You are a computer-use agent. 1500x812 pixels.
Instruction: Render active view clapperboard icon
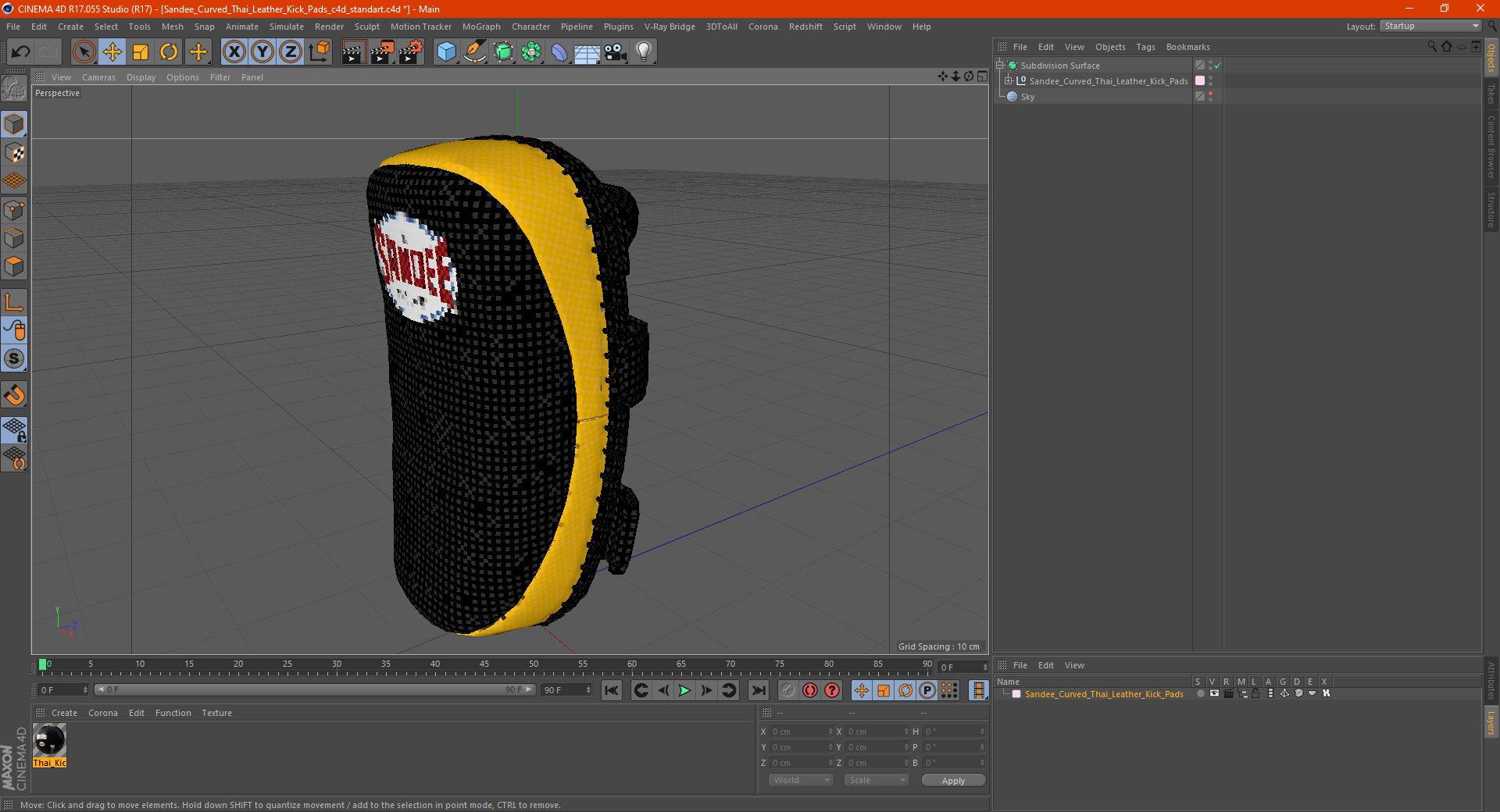tap(353, 52)
